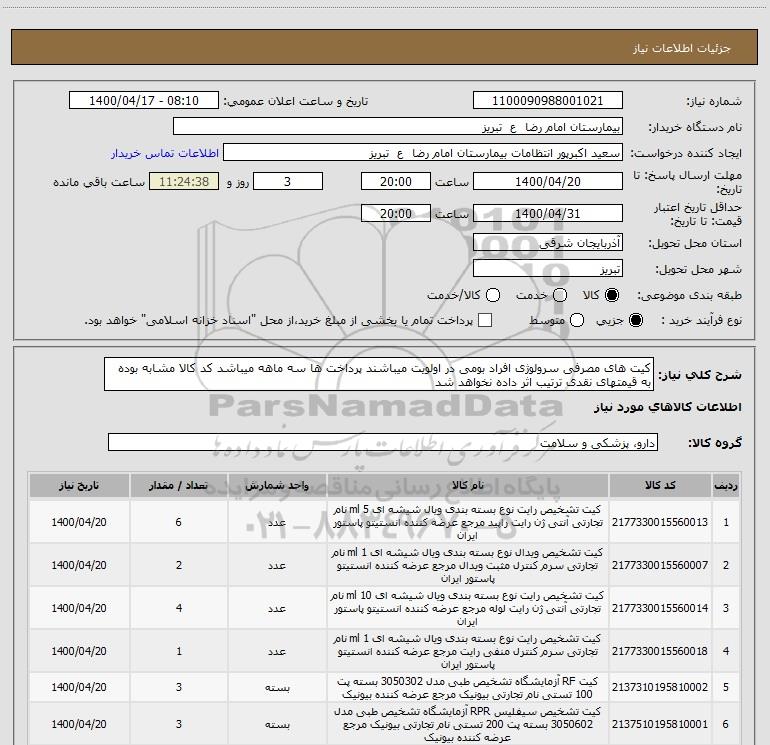Viewport: 770px width, 745px height.
Task: Click the remaining time field 11:24:38
Action: [184, 181]
